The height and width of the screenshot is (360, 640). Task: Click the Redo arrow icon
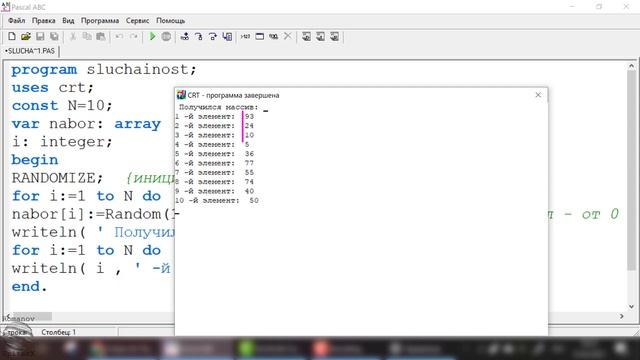point(133,37)
